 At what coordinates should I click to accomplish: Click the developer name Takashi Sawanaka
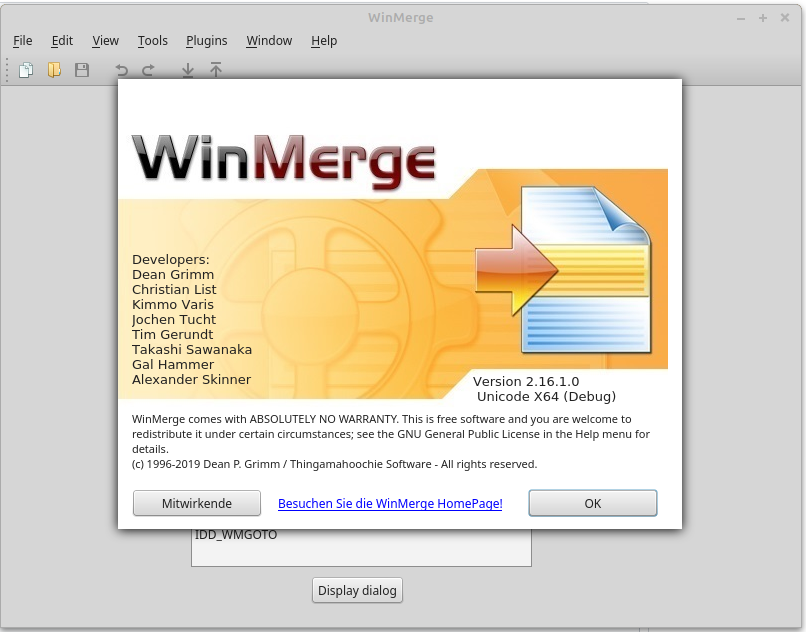192,350
